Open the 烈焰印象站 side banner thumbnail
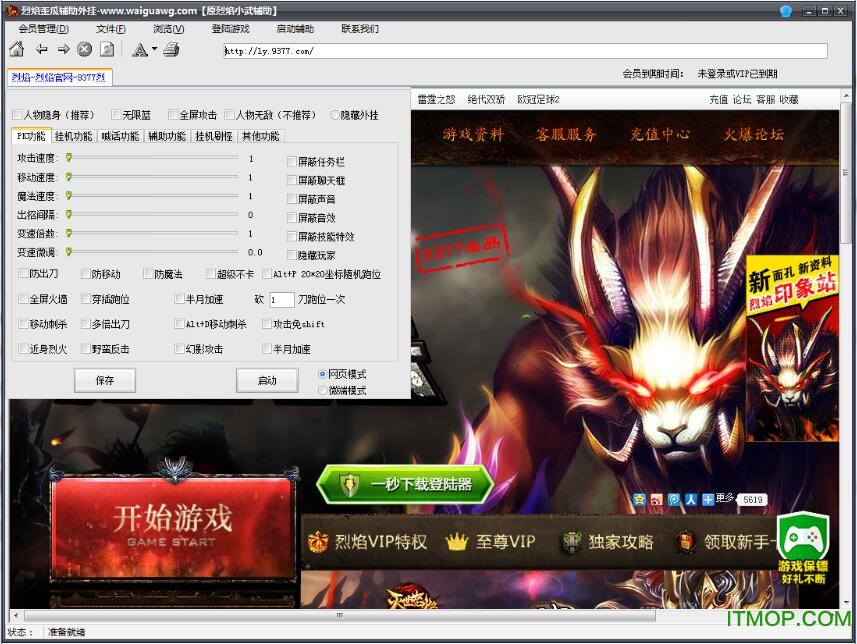 click(x=793, y=348)
